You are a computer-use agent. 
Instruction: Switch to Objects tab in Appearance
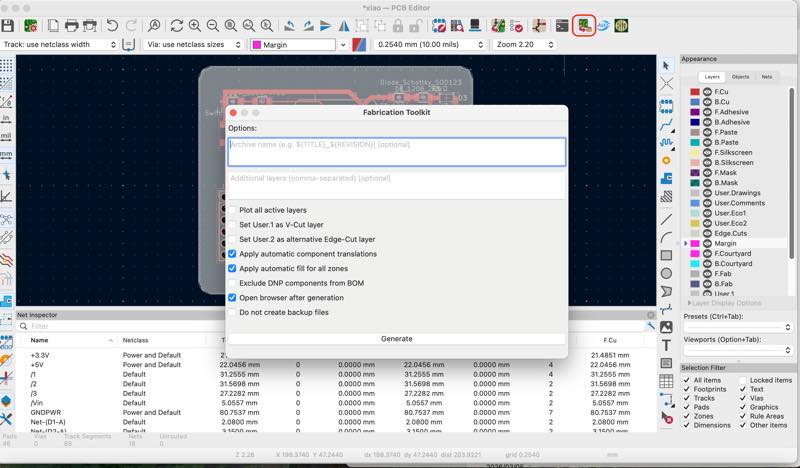click(x=740, y=77)
